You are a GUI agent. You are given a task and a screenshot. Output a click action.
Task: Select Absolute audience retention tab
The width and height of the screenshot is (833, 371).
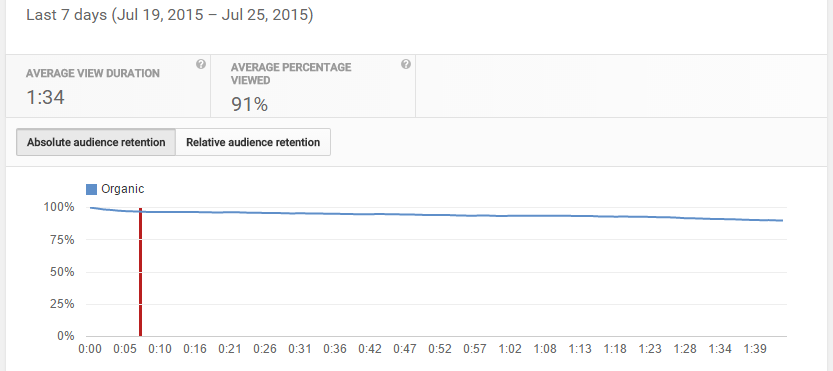(x=96, y=142)
